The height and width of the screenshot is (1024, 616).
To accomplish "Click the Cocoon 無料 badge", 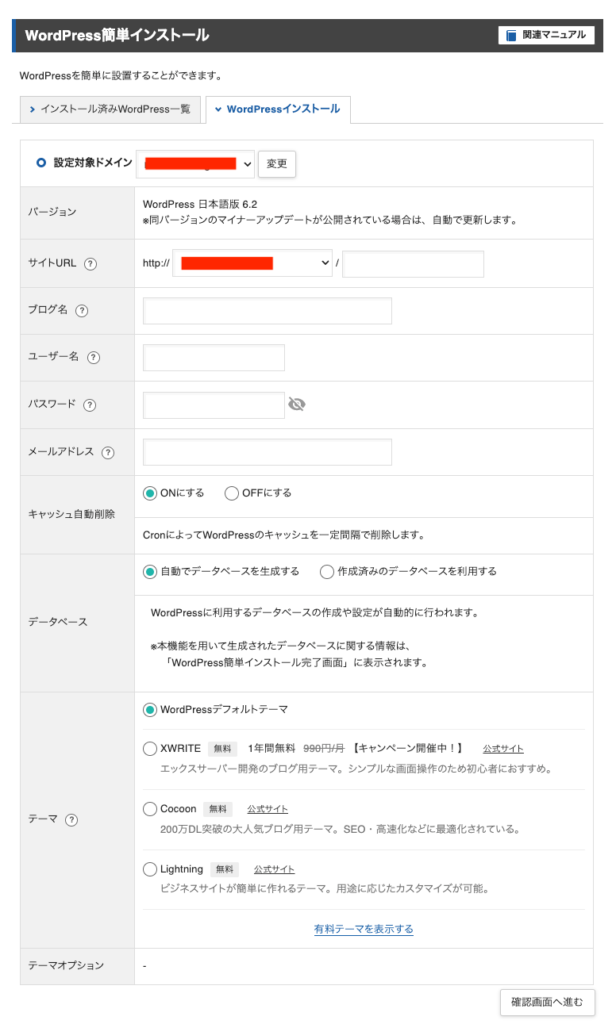I will [218, 809].
